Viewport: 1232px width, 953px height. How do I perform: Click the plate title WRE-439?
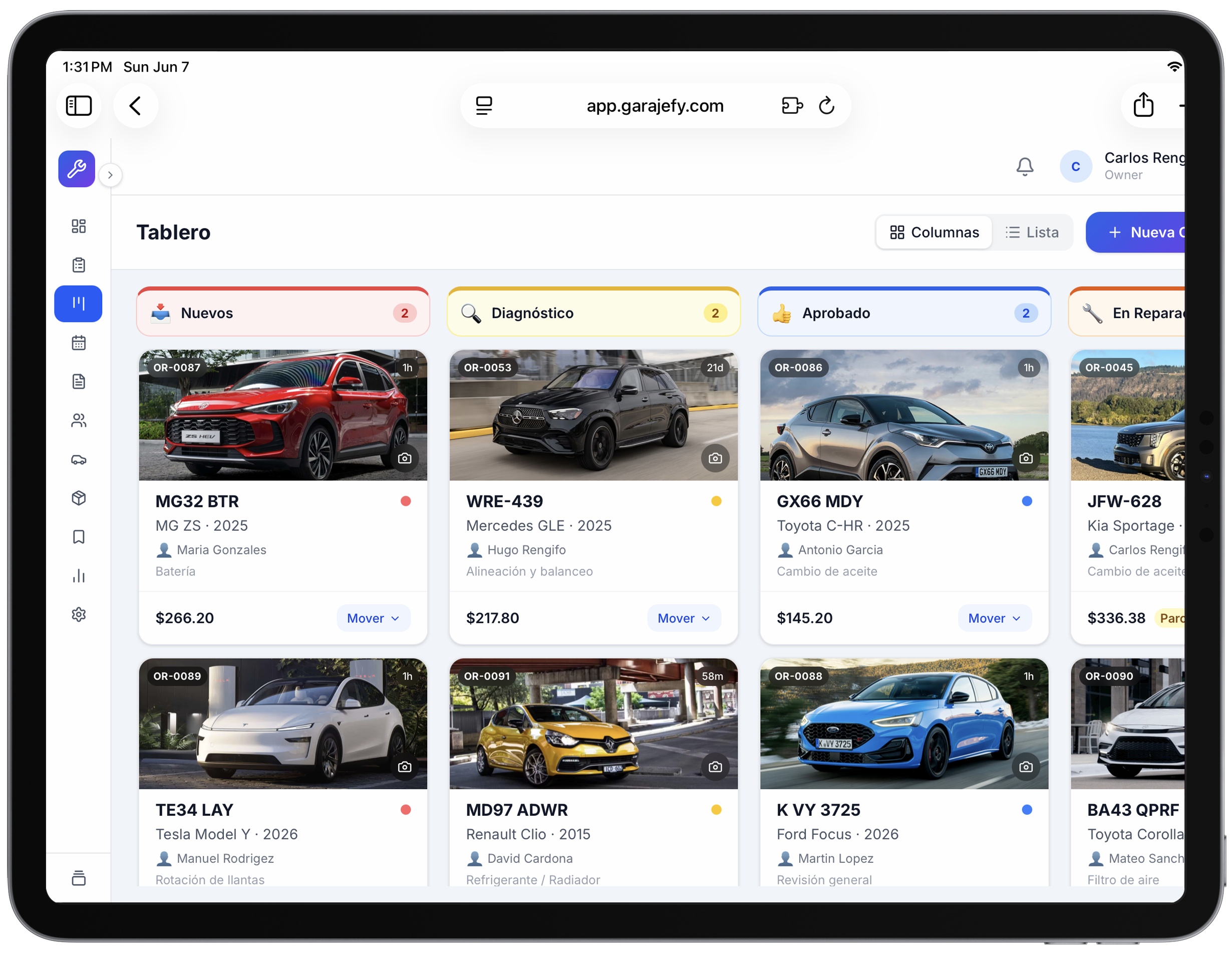[x=505, y=501]
